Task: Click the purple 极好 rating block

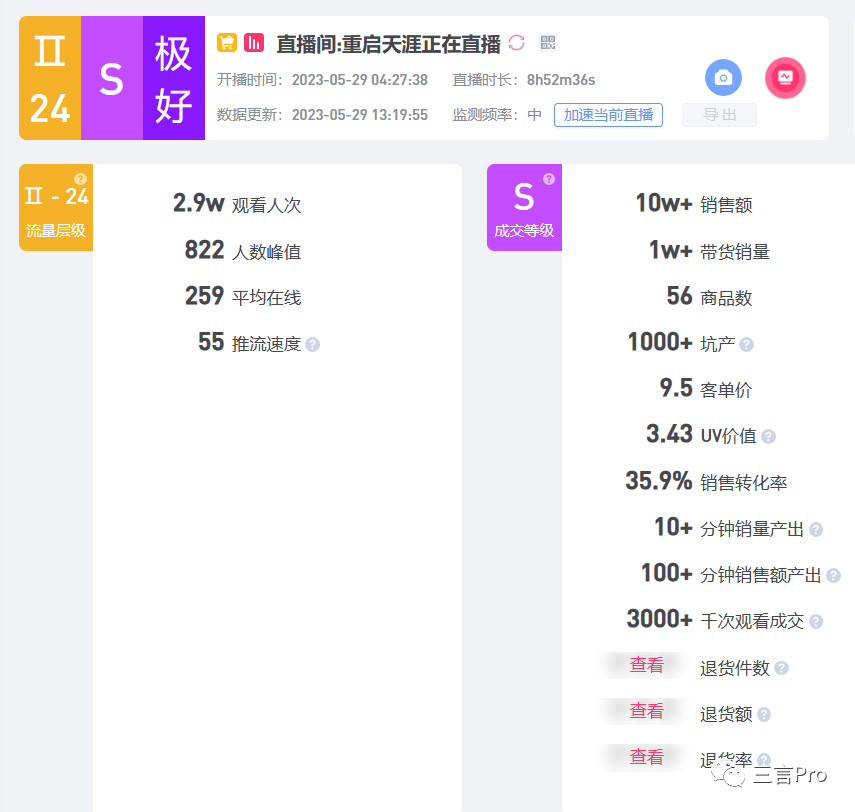Action: 174,78
